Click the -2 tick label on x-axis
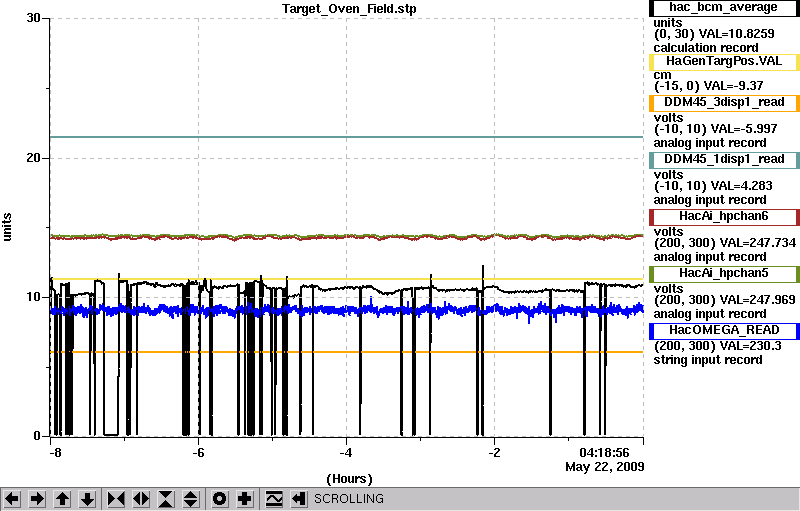 click(x=494, y=453)
